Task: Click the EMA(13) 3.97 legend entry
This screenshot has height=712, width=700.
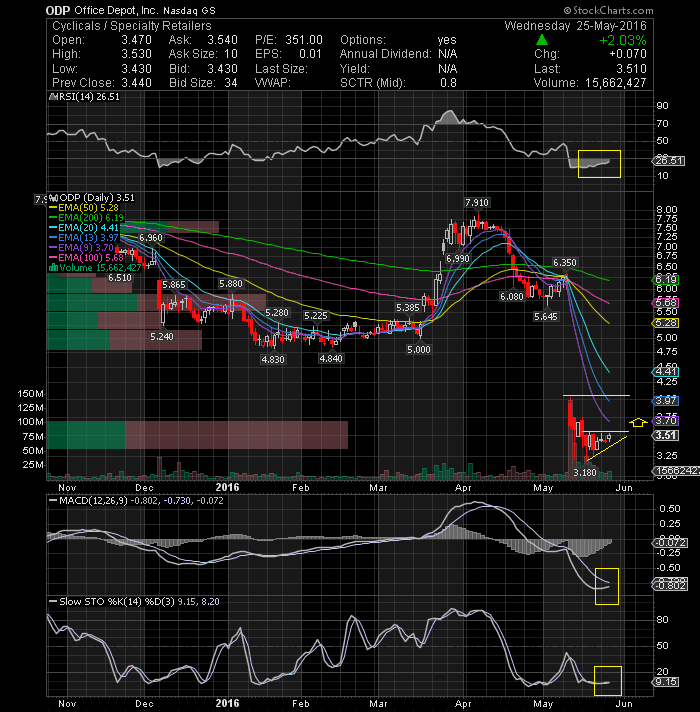Action: click(x=84, y=237)
